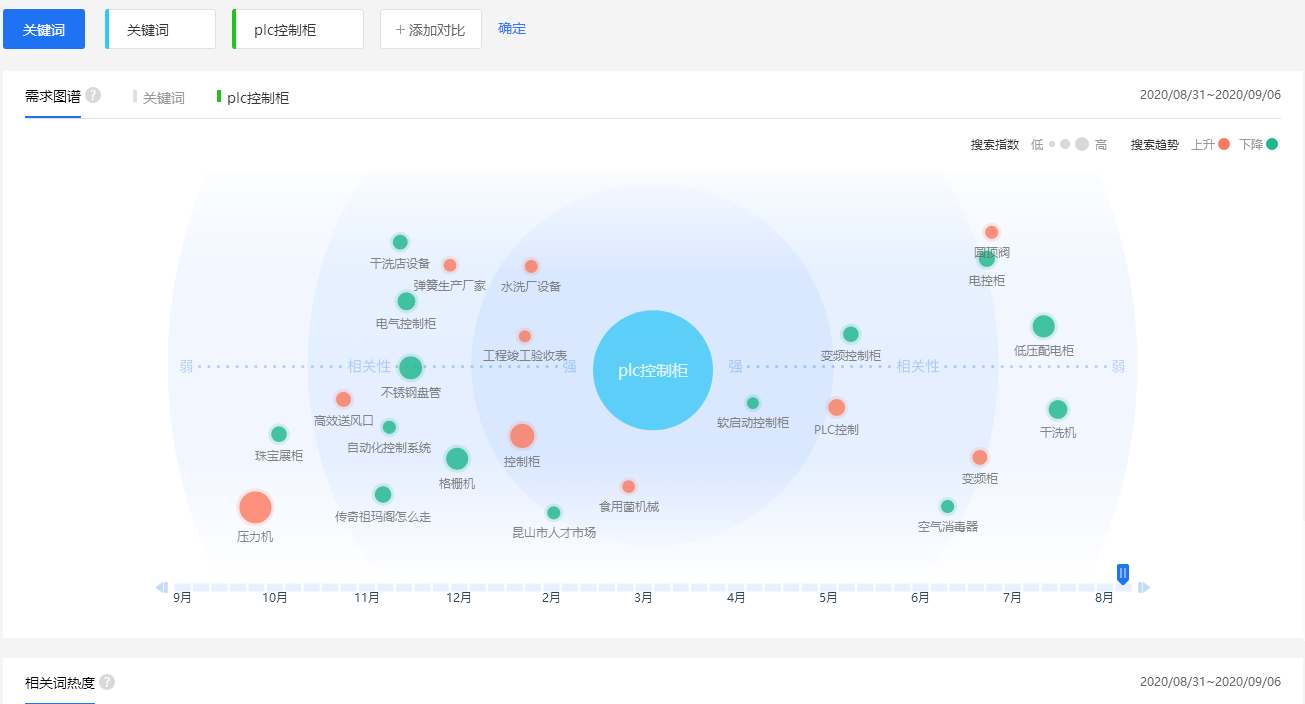Click the first 关键词 input field
Screen dimensions: 1305x704
pyautogui.click(x=161, y=30)
